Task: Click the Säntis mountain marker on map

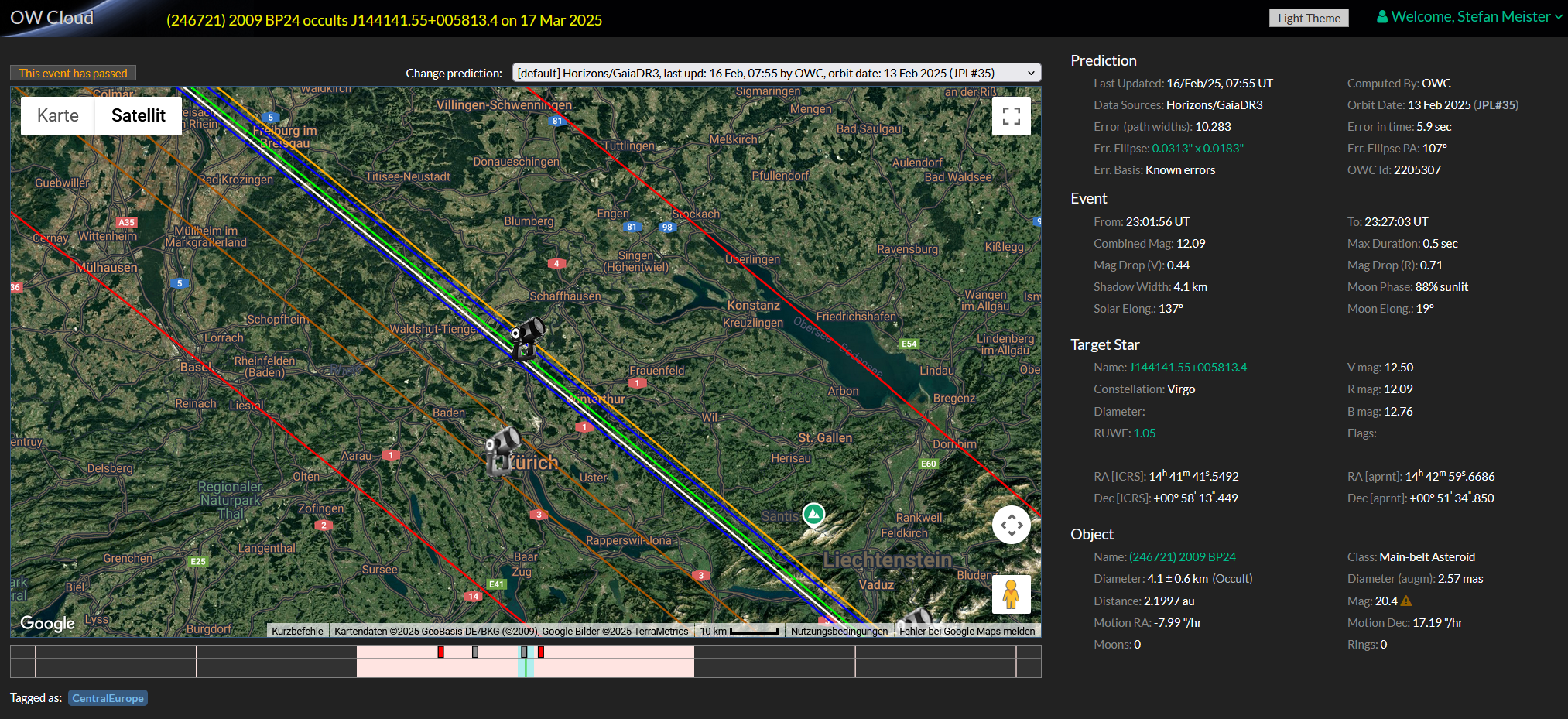Action: tap(813, 513)
